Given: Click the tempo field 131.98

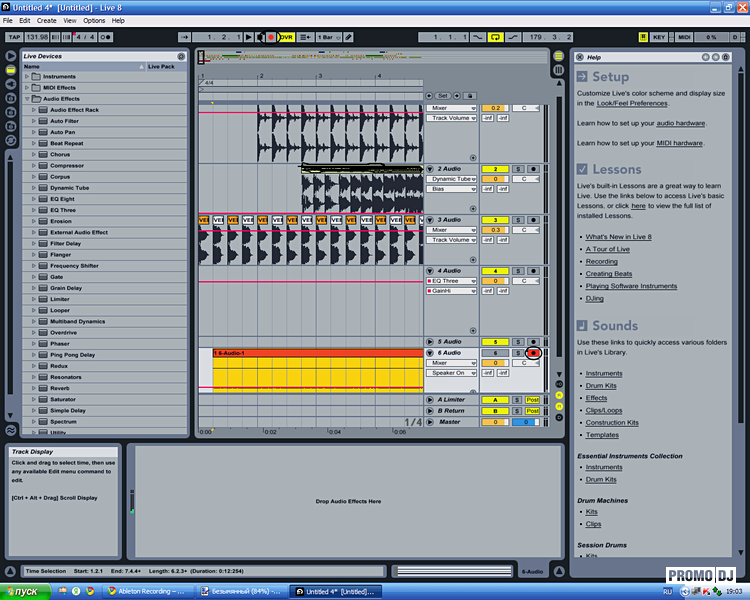Looking at the screenshot, I should coord(37,37).
